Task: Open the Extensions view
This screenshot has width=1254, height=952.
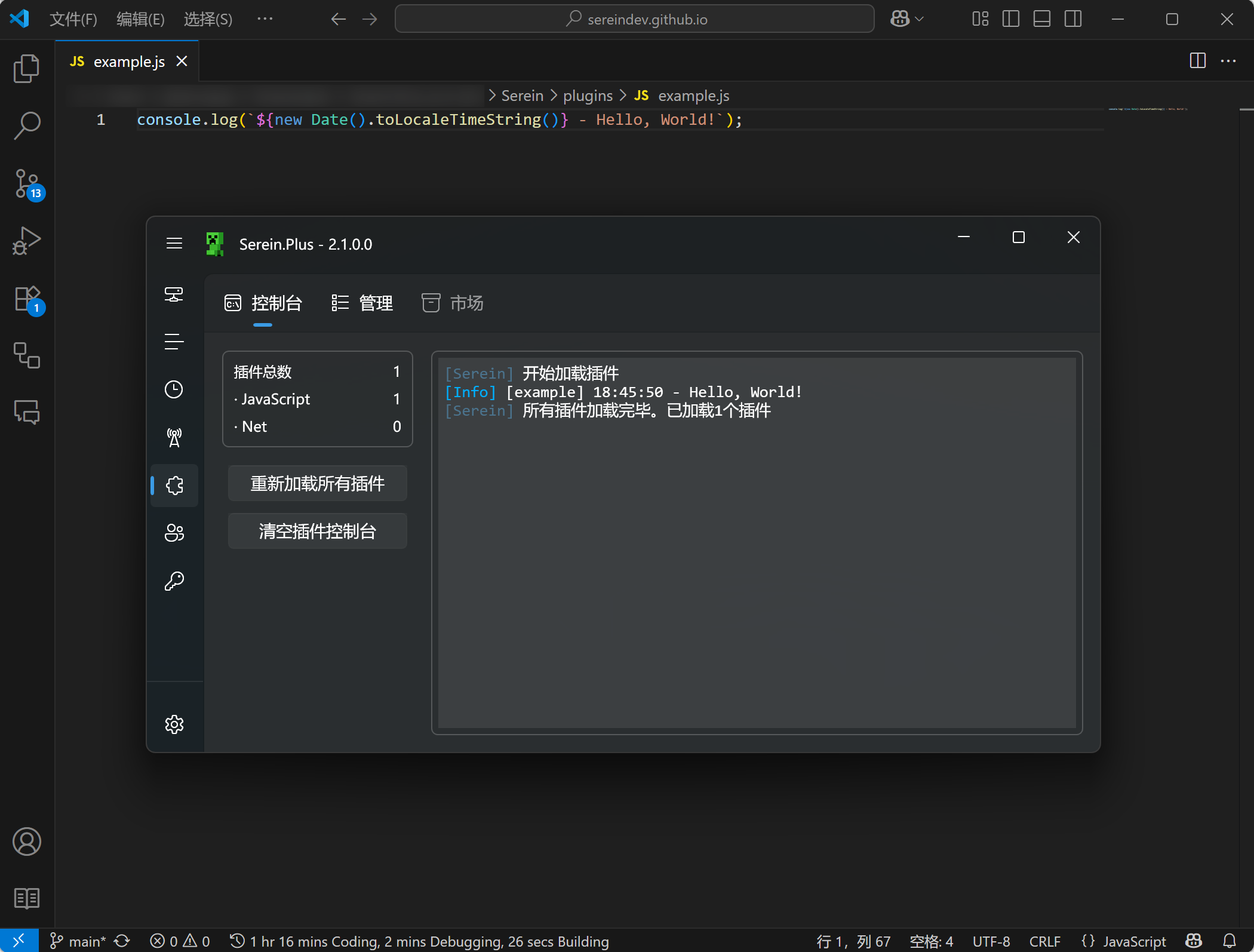Action: pos(27,299)
